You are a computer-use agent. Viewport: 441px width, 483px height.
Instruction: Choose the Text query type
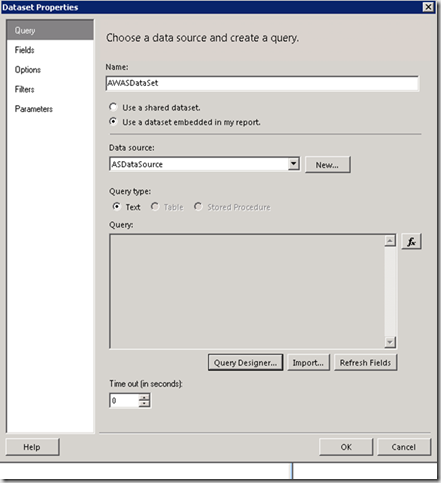116,207
